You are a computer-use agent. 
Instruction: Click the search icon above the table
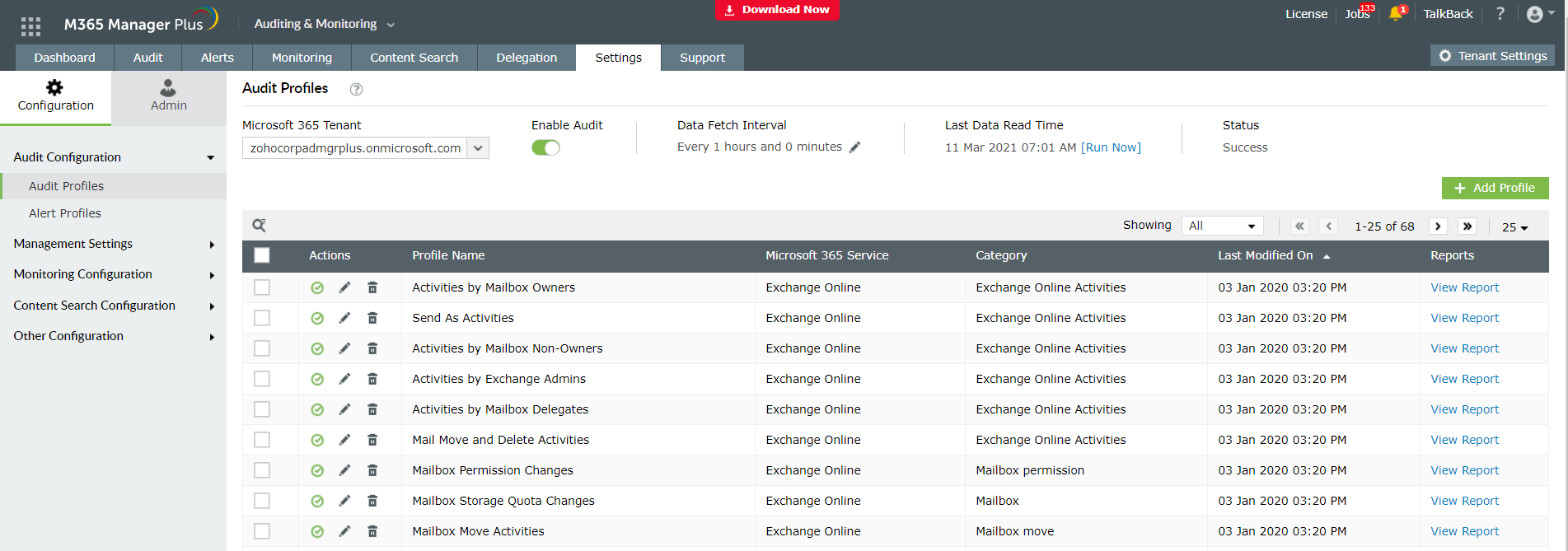point(259,225)
